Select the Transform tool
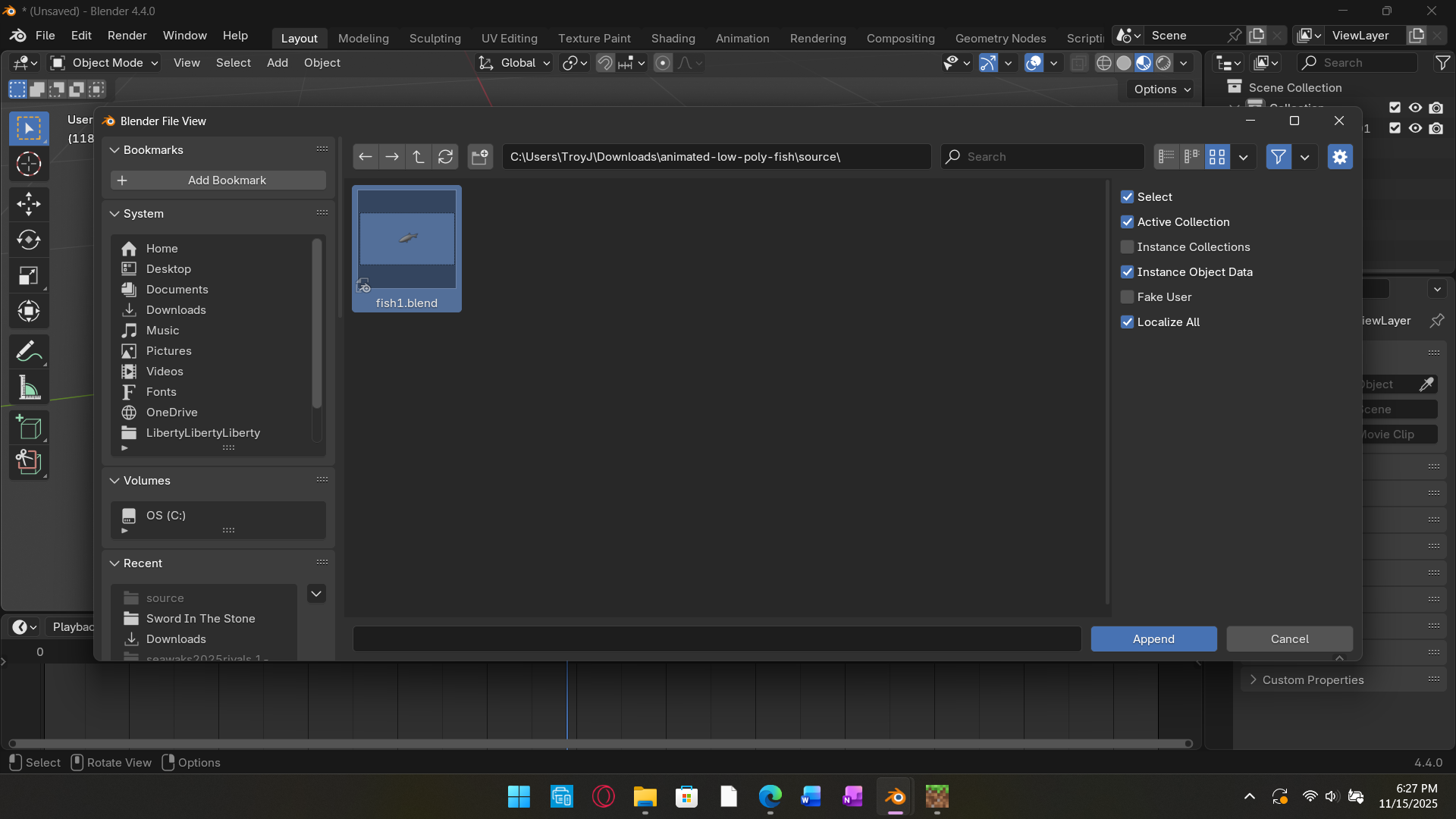The height and width of the screenshot is (819, 1456). (29, 312)
